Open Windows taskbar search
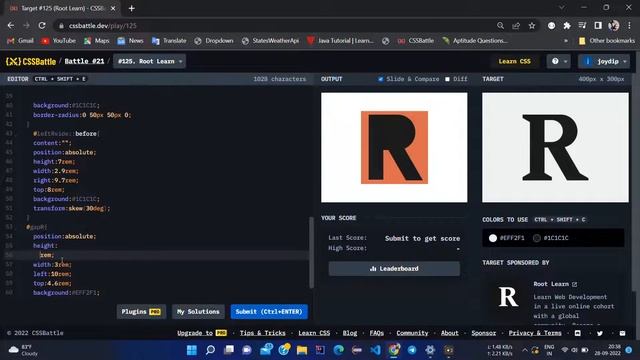 pos(210,350)
